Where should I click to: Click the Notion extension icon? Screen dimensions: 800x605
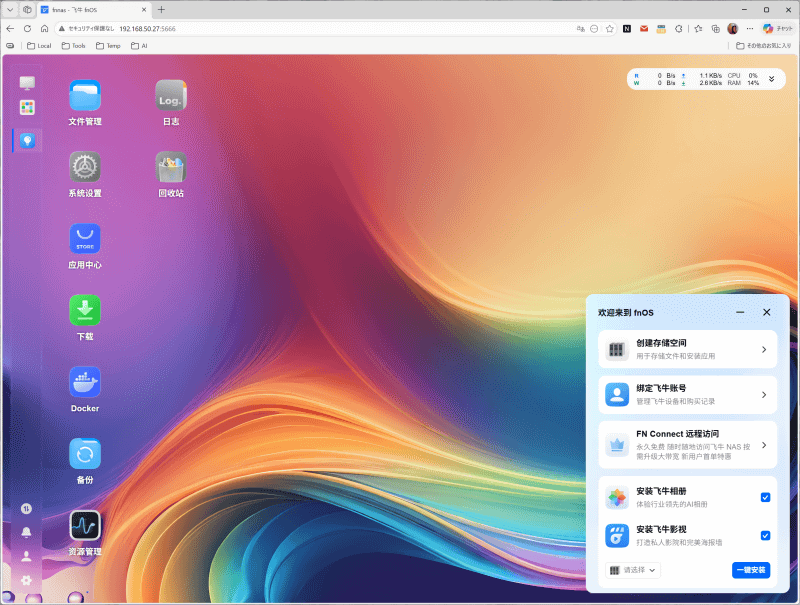627,29
